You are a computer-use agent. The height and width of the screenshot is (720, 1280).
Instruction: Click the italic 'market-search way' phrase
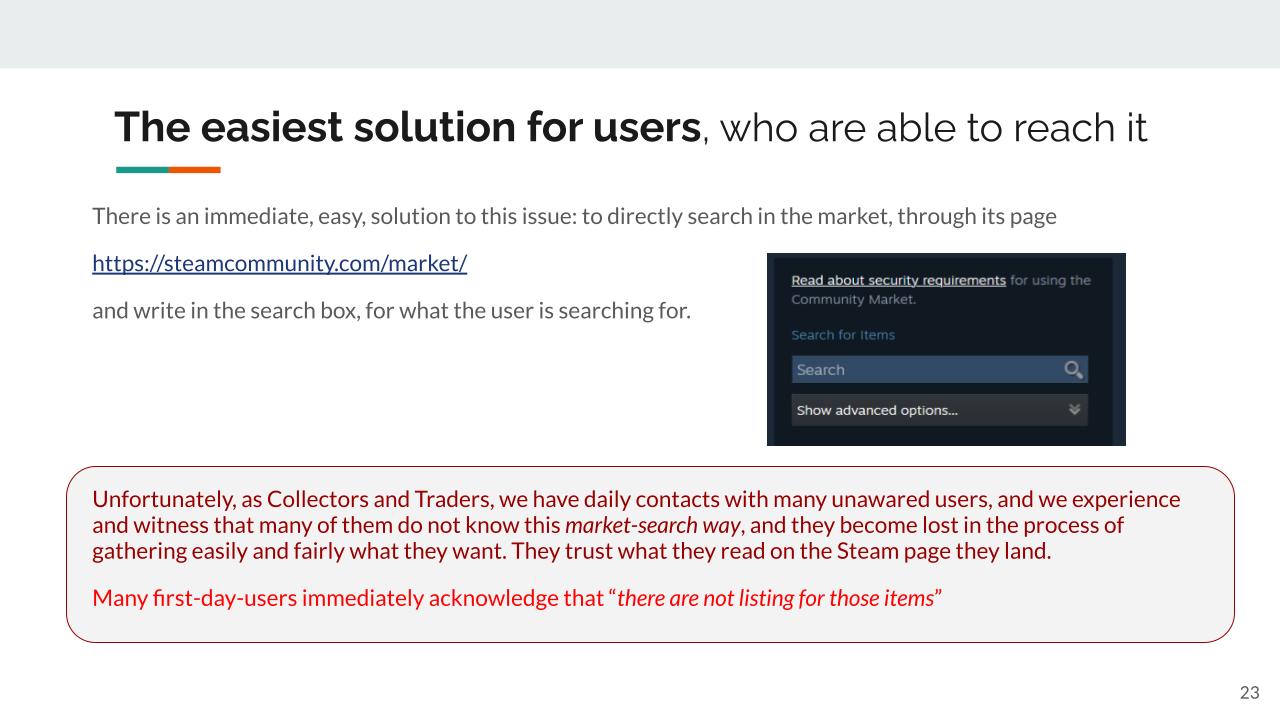click(653, 525)
